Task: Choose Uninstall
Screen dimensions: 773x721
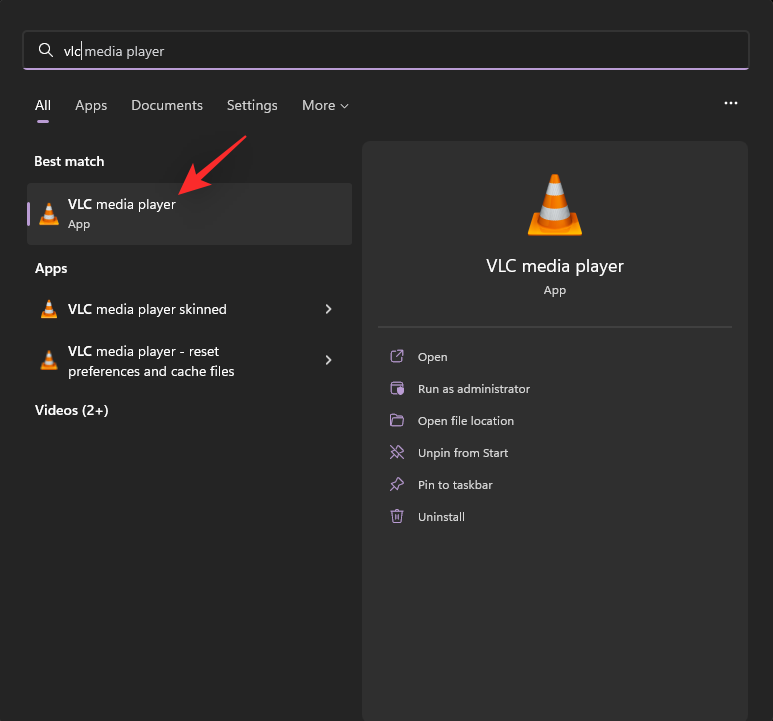Action: point(441,517)
